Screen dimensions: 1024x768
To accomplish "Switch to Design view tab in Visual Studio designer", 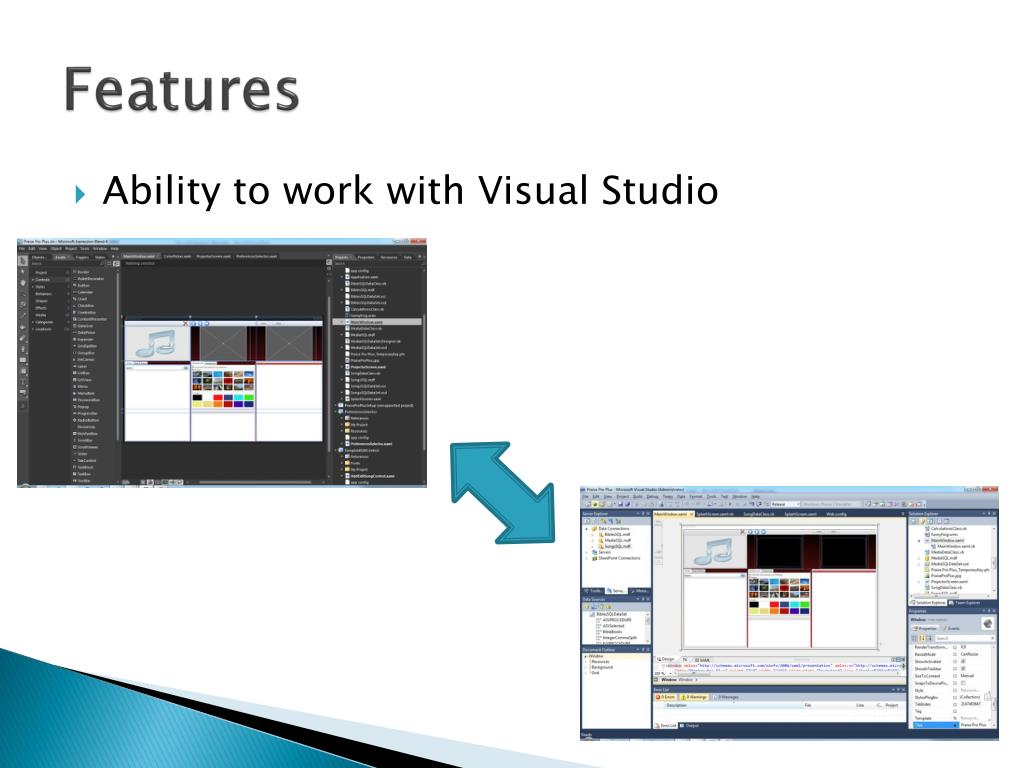I will coord(667,659).
